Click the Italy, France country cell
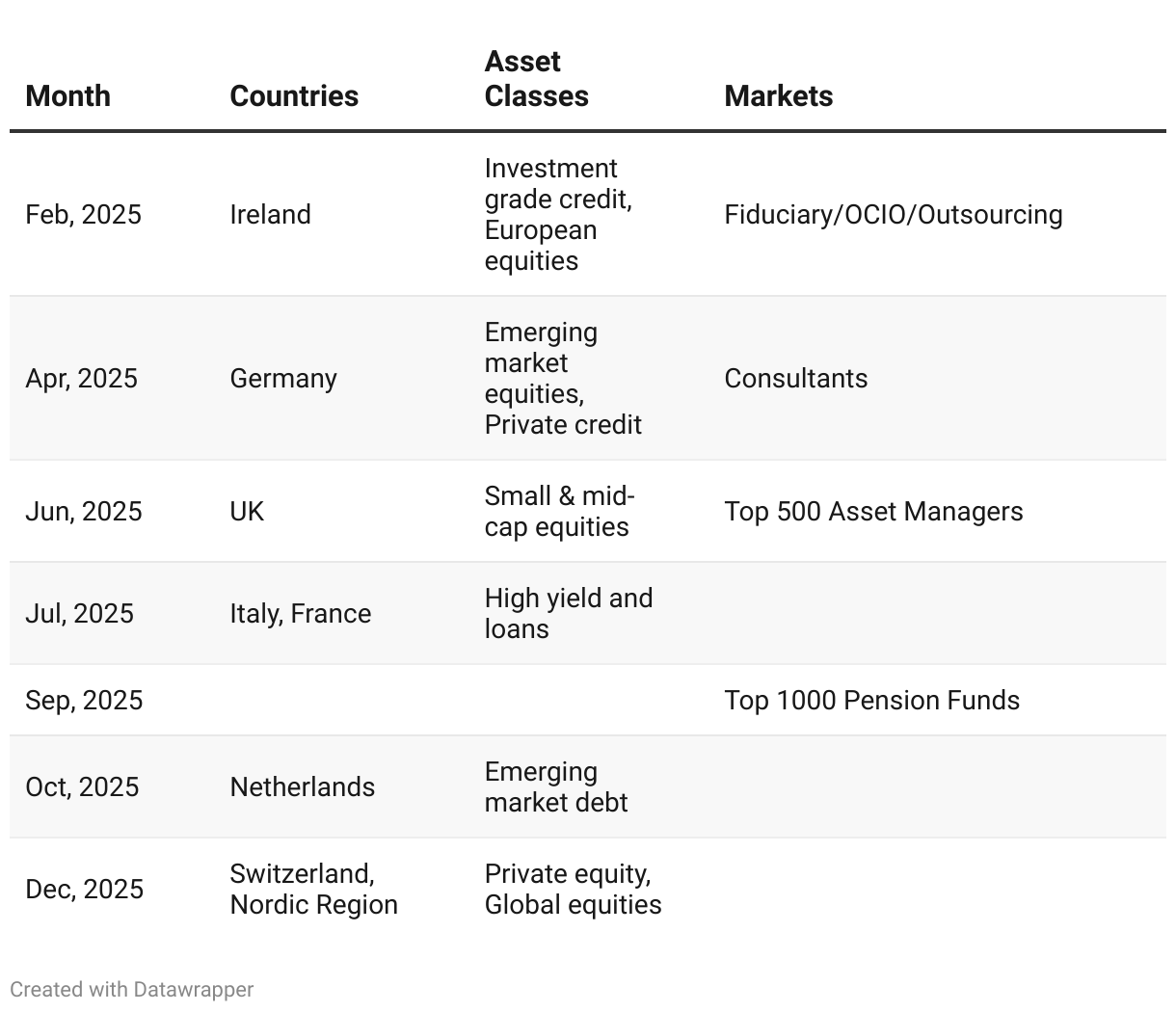This screenshot has height=1012, width=1176. pos(301,614)
